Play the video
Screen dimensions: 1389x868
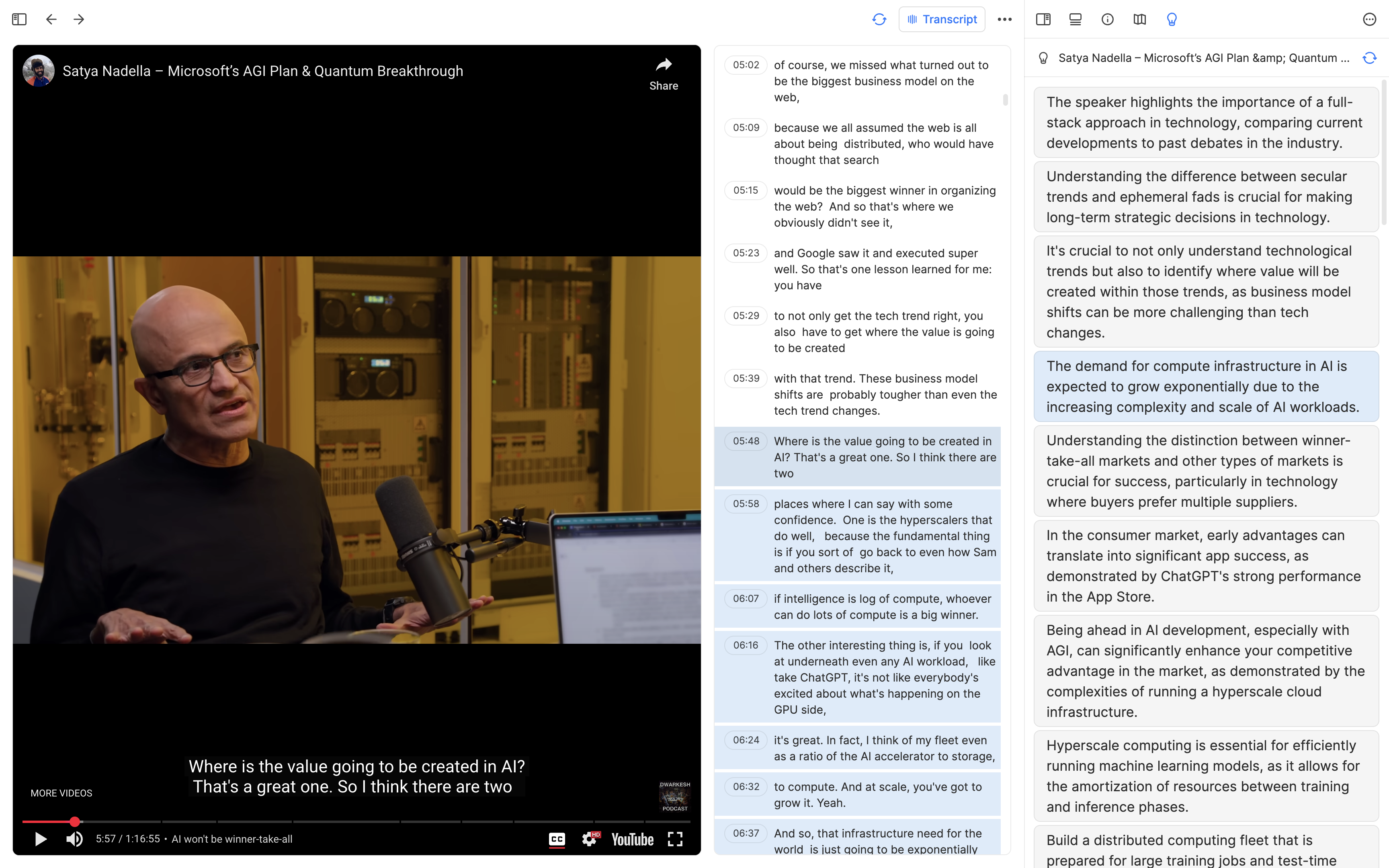click(x=40, y=839)
